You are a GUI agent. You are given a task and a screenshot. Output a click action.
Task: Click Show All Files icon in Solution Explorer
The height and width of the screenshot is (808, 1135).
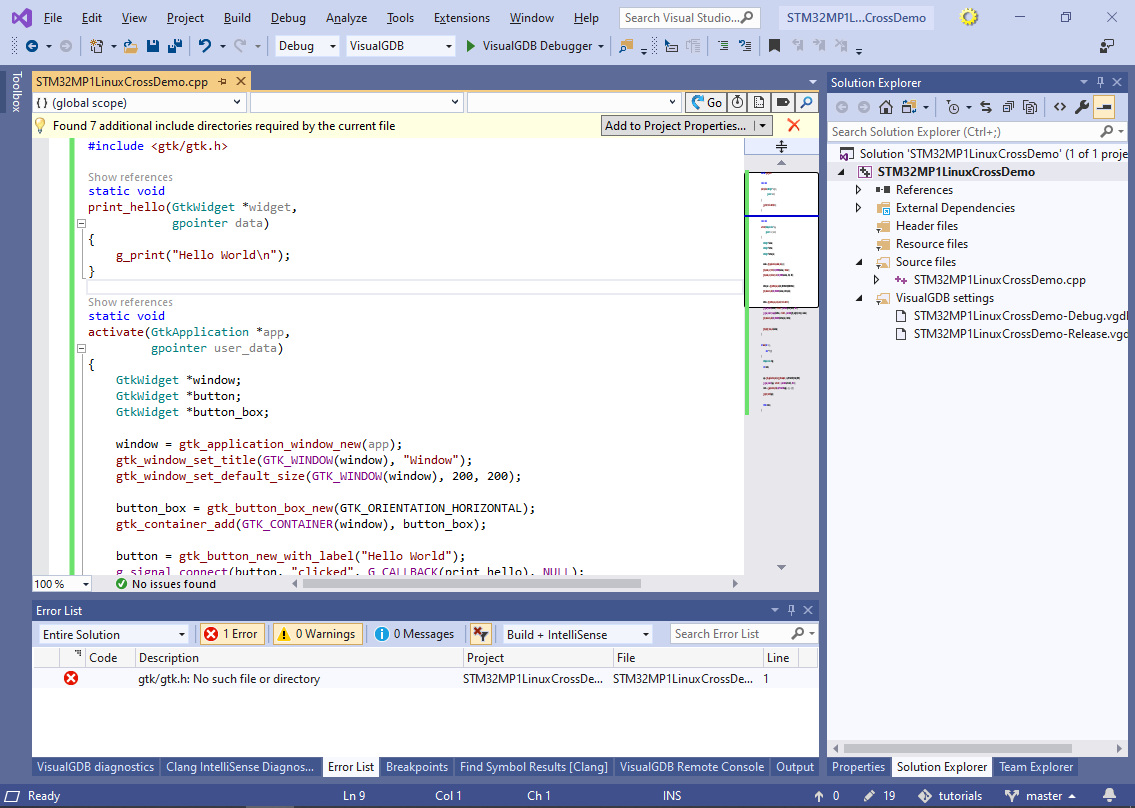[x=1030, y=107]
